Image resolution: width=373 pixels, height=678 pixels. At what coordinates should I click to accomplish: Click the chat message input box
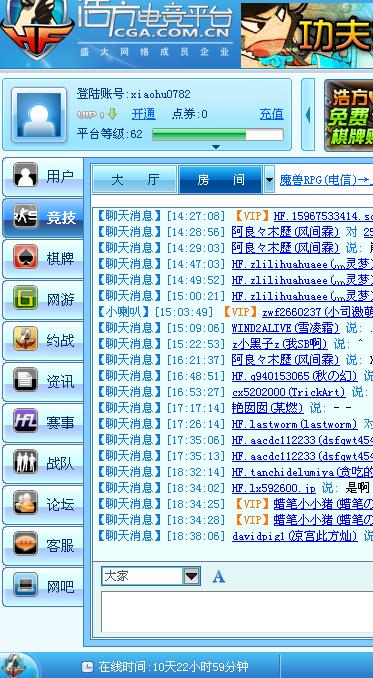click(x=237, y=612)
